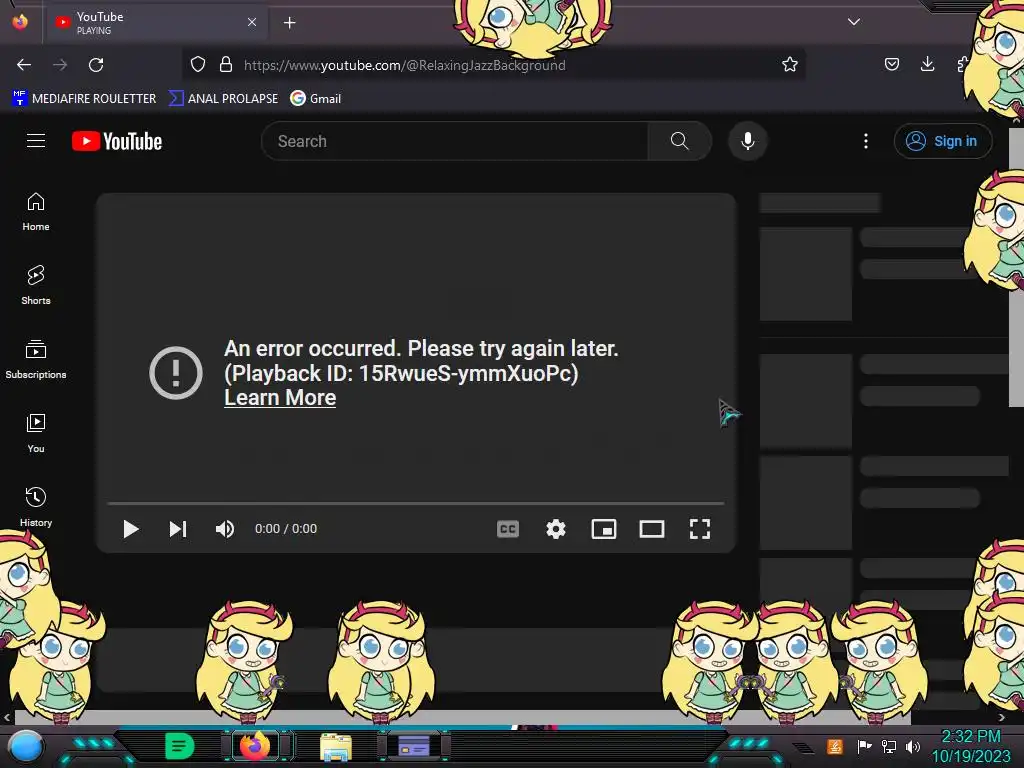Open the YouTube hamburger guide menu
1024x768 pixels.
coord(36,141)
